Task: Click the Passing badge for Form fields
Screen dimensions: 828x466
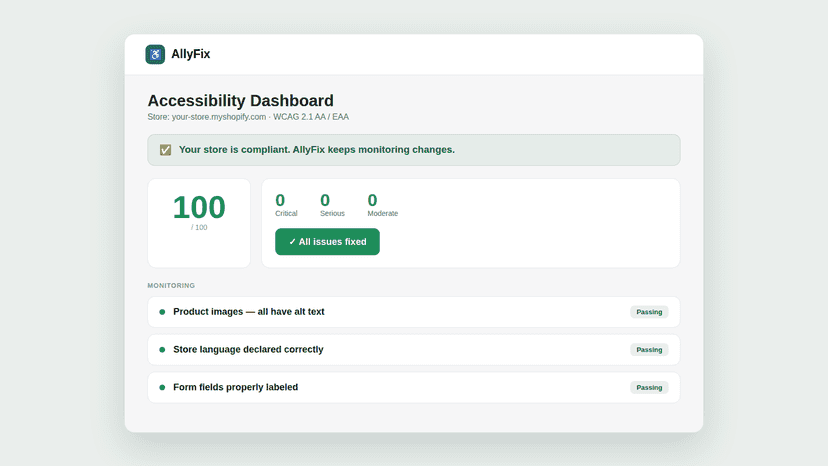Action: (x=649, y=387)
